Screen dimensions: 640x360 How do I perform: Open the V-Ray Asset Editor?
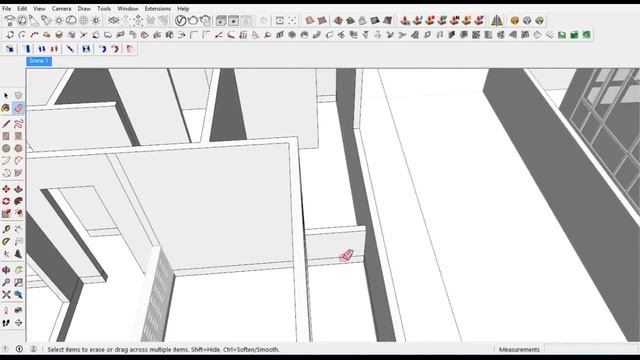click(x=180, y=20)
